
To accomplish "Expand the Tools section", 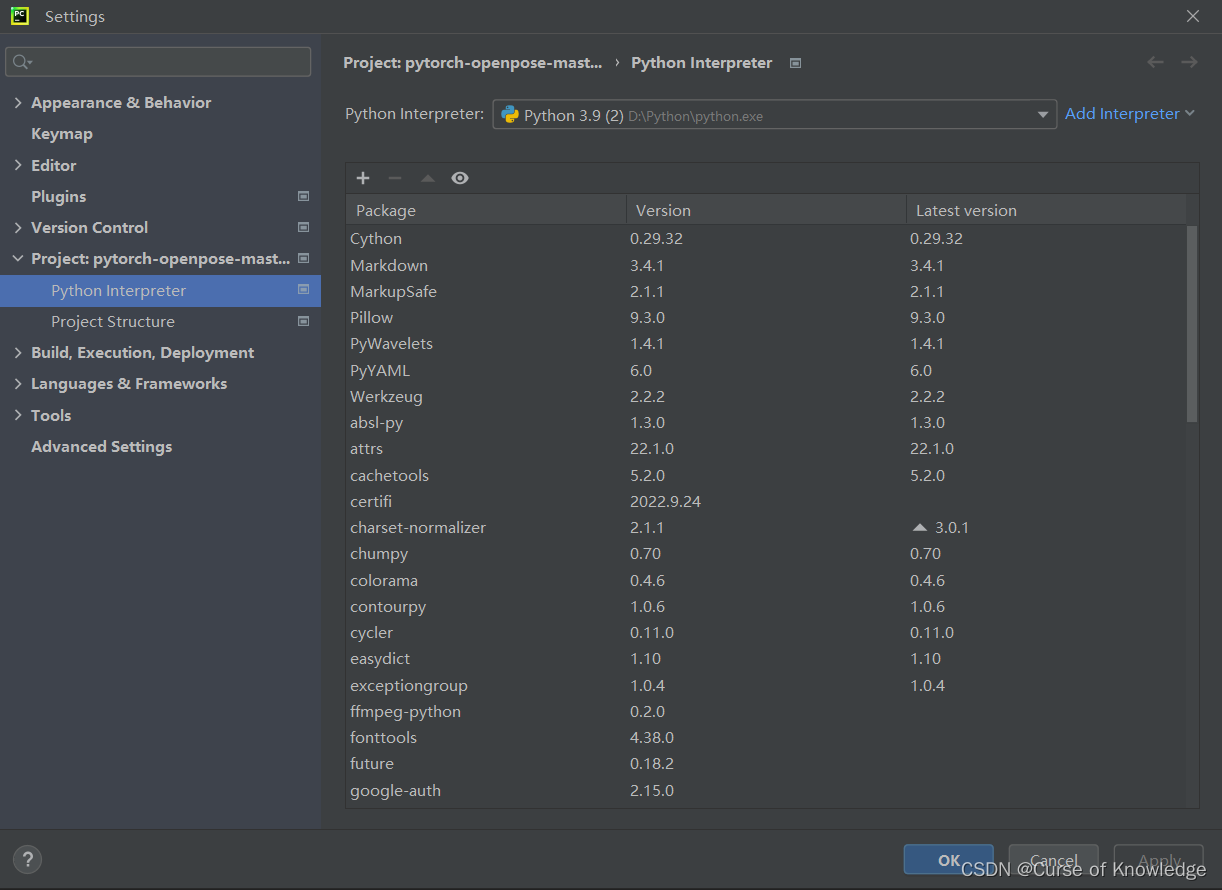I will (18, 415).
